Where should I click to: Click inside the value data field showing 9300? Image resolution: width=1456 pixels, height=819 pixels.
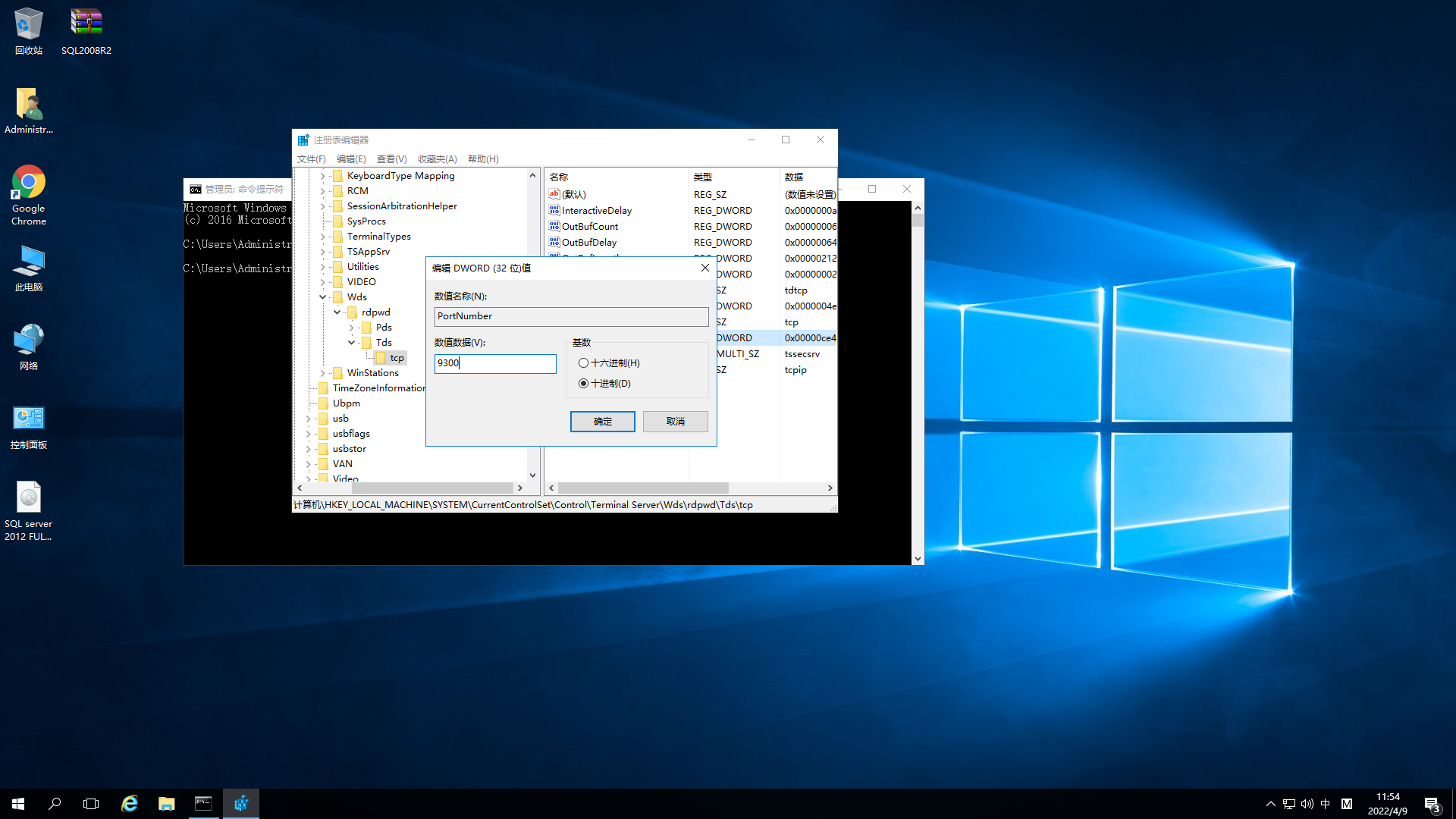click(494, 363)
